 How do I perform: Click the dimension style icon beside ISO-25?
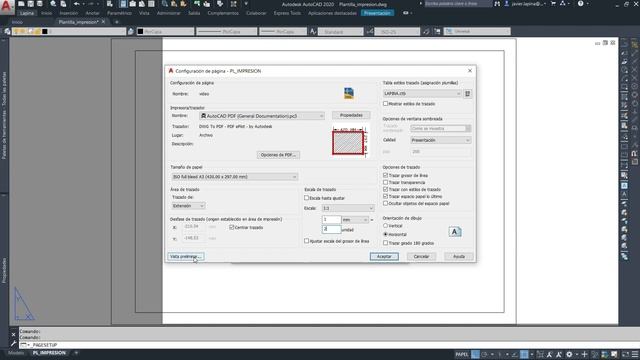pyautogui.click(x=369, y=31)
